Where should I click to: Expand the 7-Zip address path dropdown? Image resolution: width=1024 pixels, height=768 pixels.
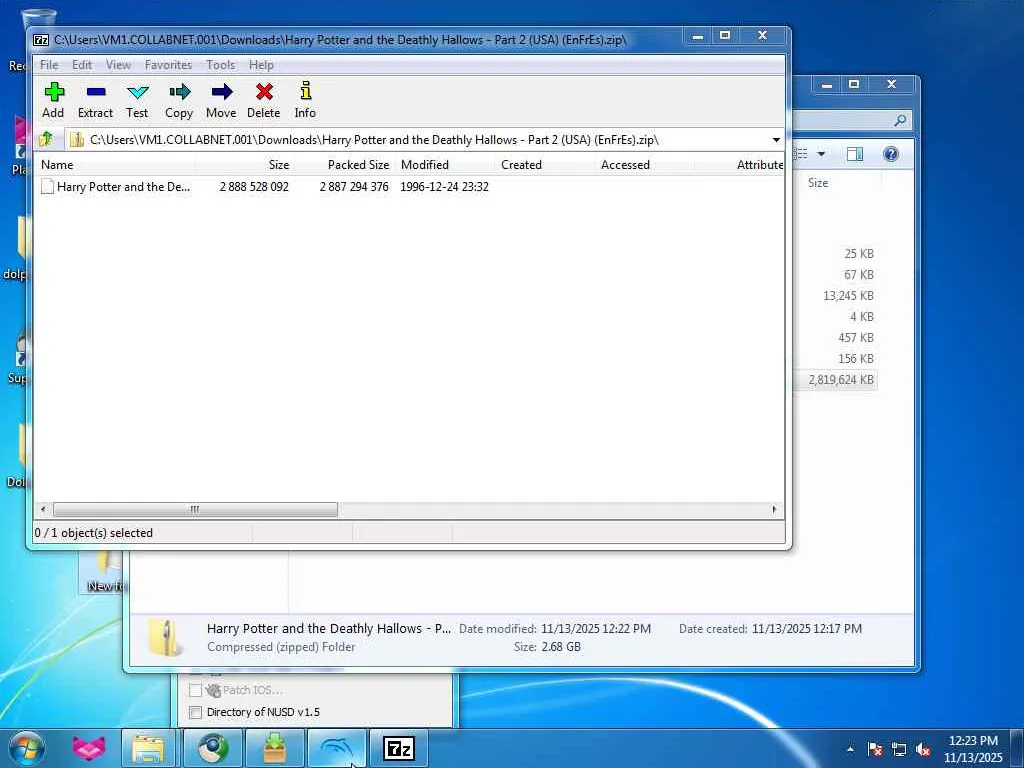click(776, 140)
